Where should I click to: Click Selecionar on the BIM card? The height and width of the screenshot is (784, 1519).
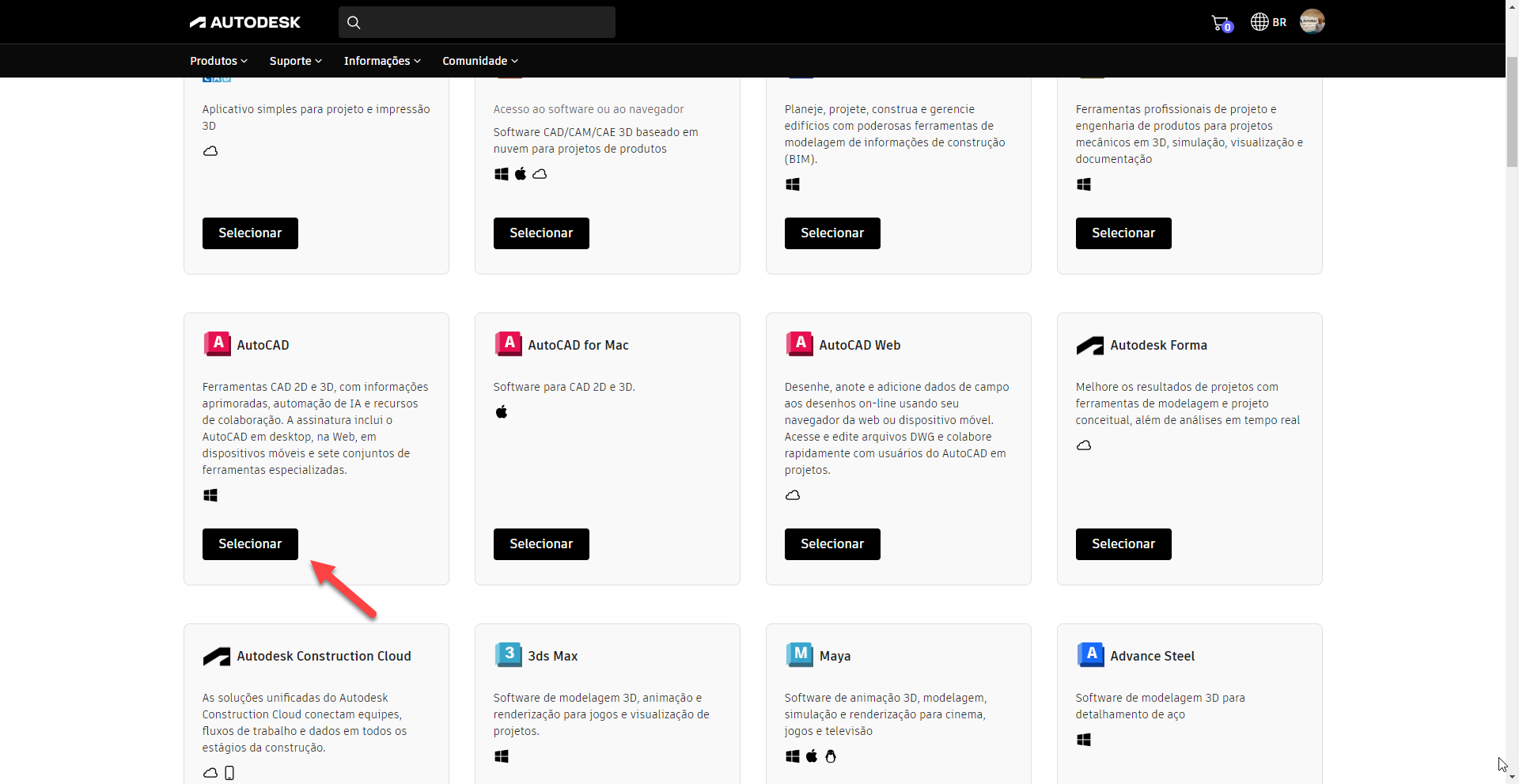tap(832, 233)
